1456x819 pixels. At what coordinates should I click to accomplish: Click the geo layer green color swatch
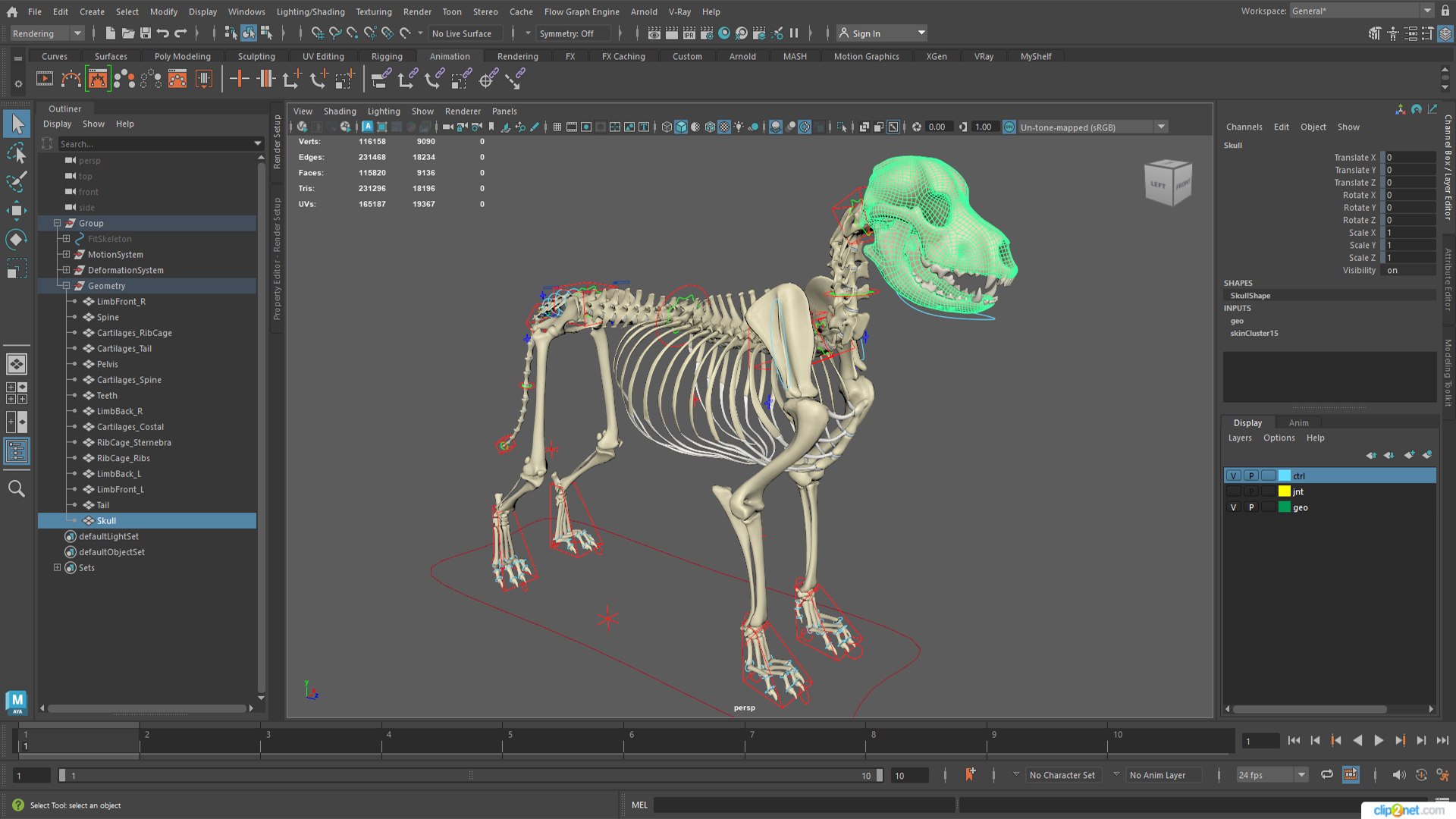tap(1285, 507)
